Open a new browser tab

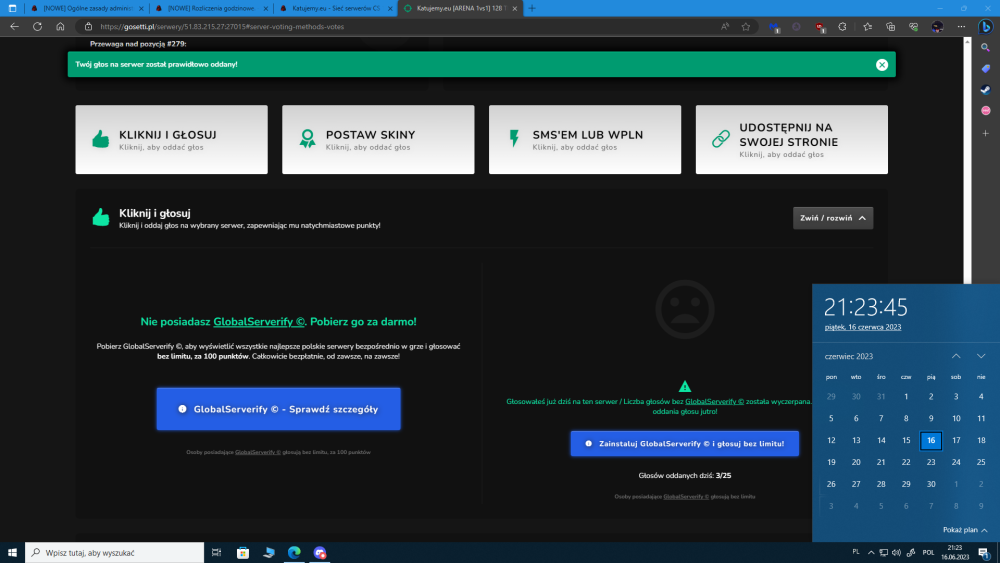point(532,8)
